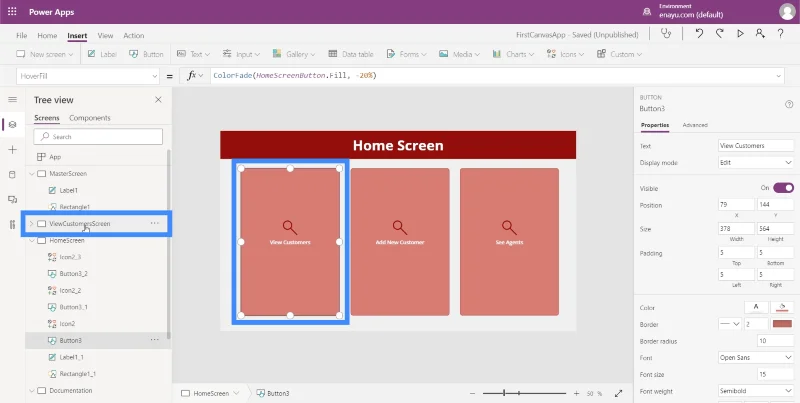Open the Custom dropdown

pyautogui.click(x=619, y=54)
